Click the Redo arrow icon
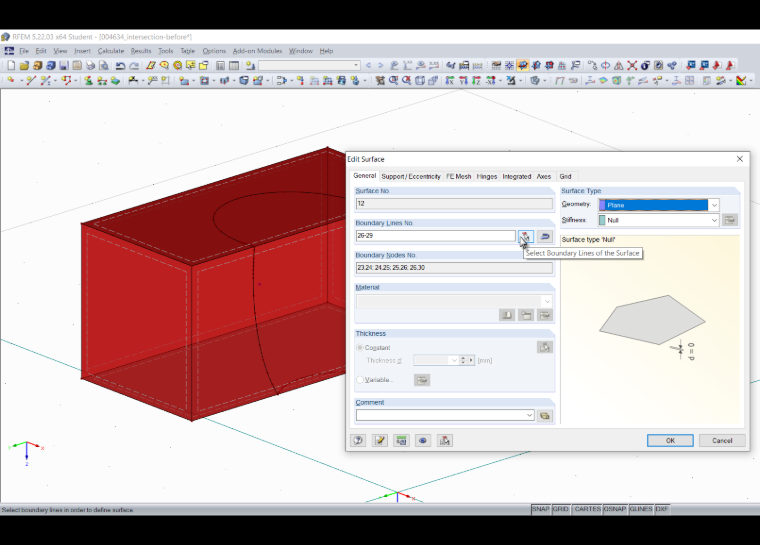This screenshot has height=545, width=760. (134, 65)
